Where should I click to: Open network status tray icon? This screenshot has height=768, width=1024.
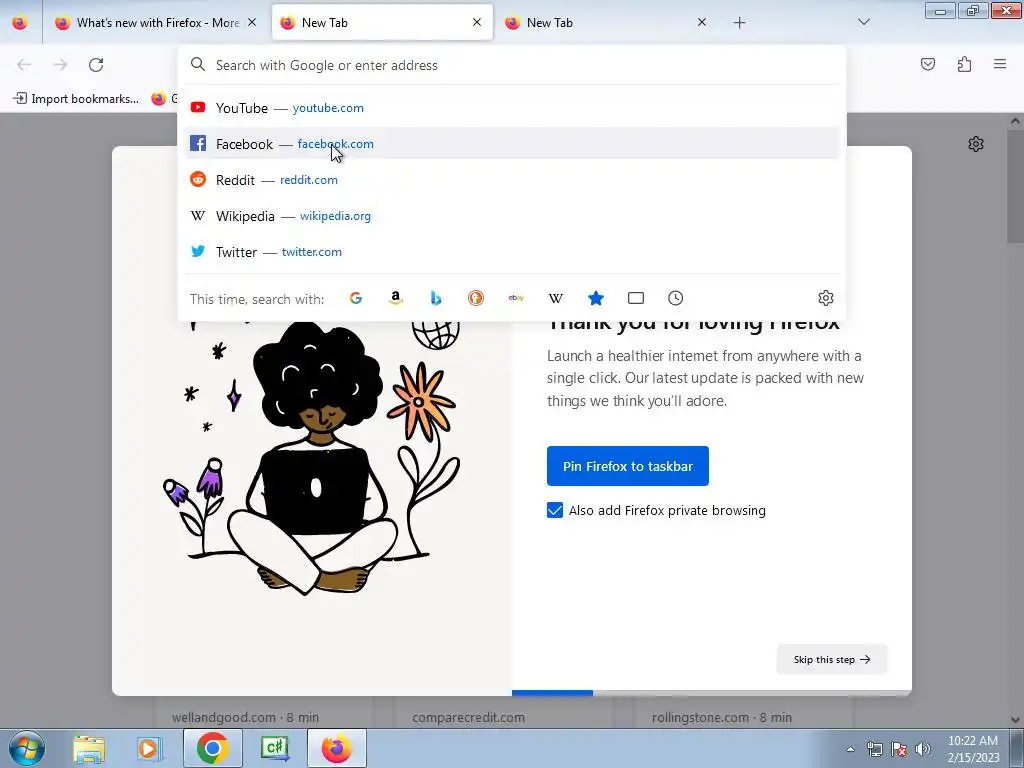[874, 749]
